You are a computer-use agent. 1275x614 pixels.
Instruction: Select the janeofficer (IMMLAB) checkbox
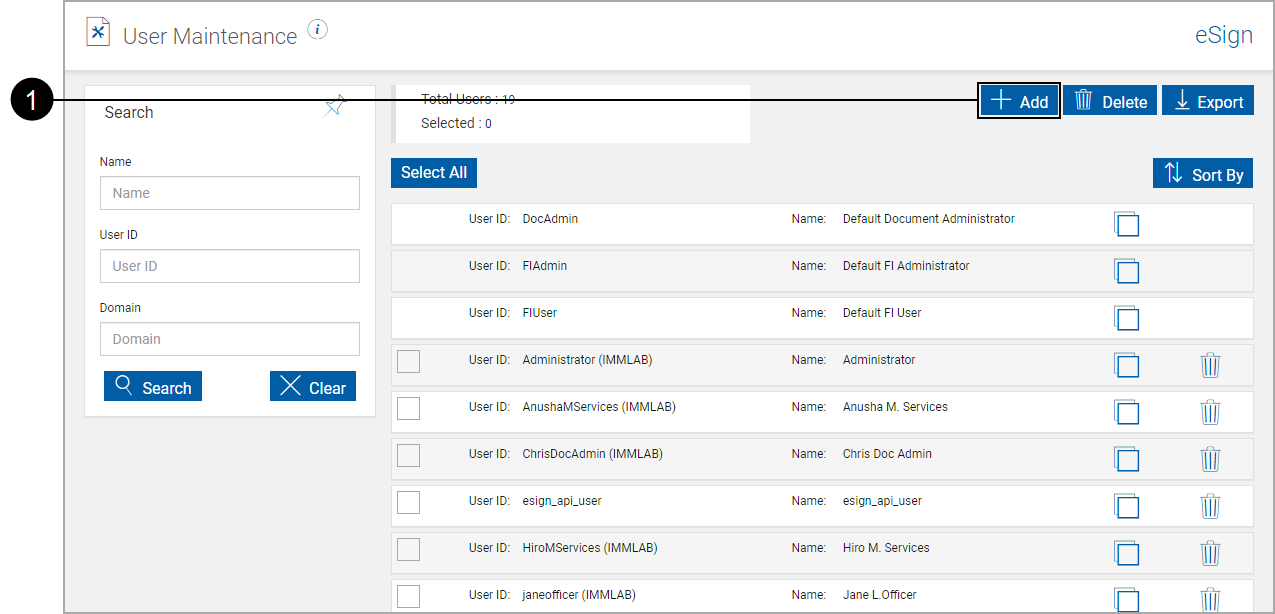408,596
